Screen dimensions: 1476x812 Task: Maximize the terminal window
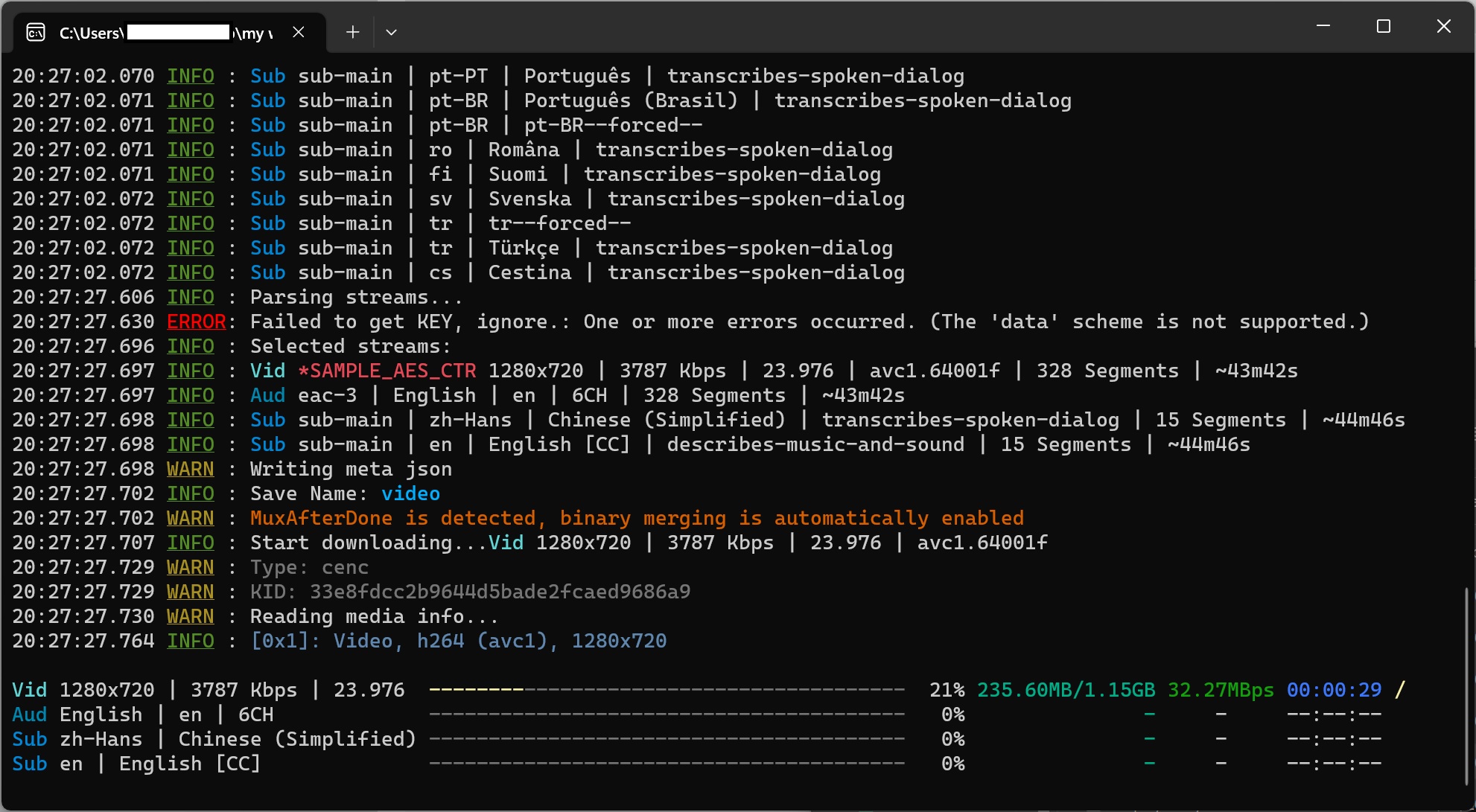(1384, 27)
